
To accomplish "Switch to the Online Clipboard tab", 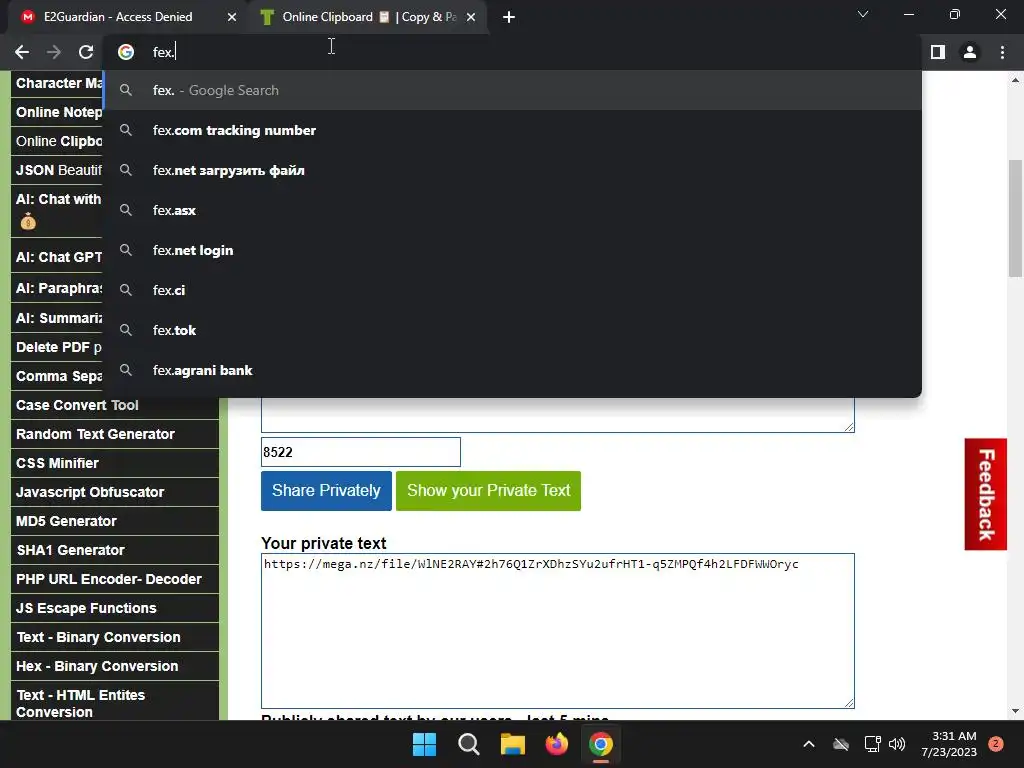I will point(366,17).
